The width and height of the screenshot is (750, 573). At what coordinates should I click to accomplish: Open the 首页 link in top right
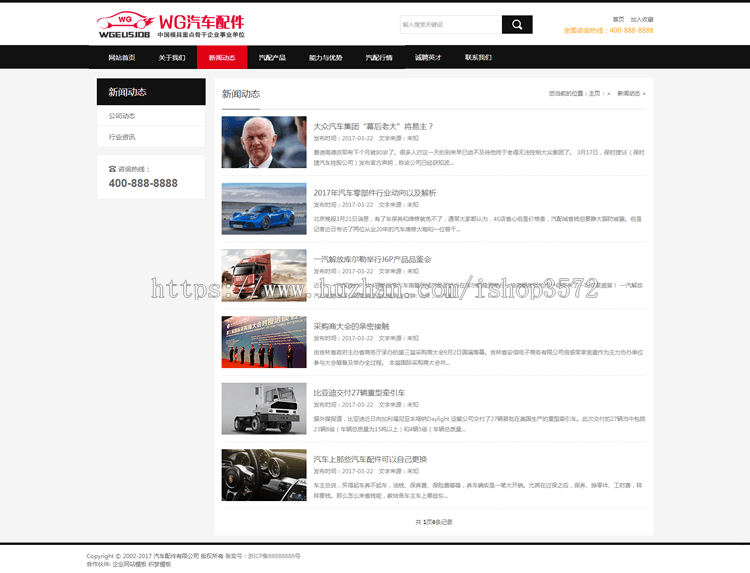(x=618, y=20)
